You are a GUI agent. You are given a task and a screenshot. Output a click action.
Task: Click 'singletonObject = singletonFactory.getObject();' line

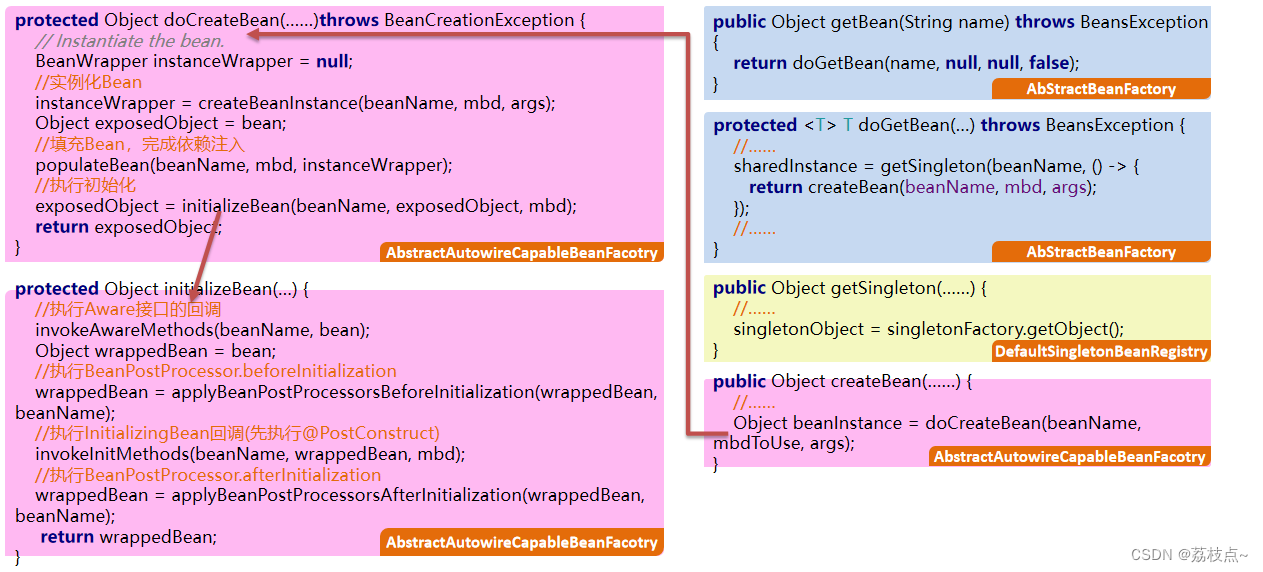tap(928, 329)
